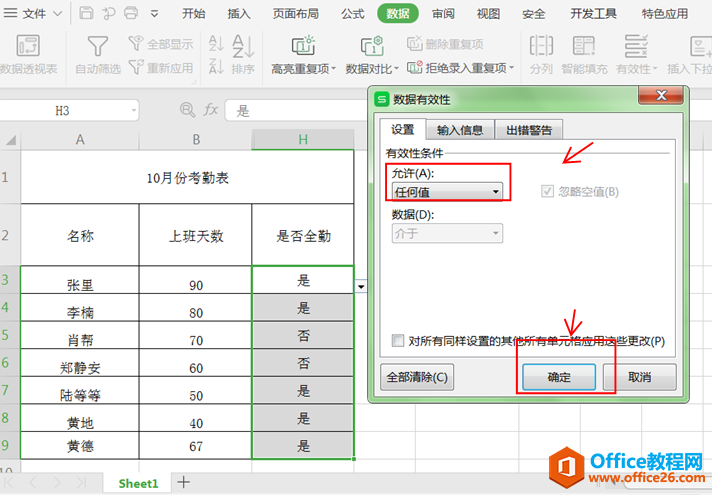The image size is (712, 495).
Task: Open the cell H3 dropdown arrow
Action: pos(361,287)
